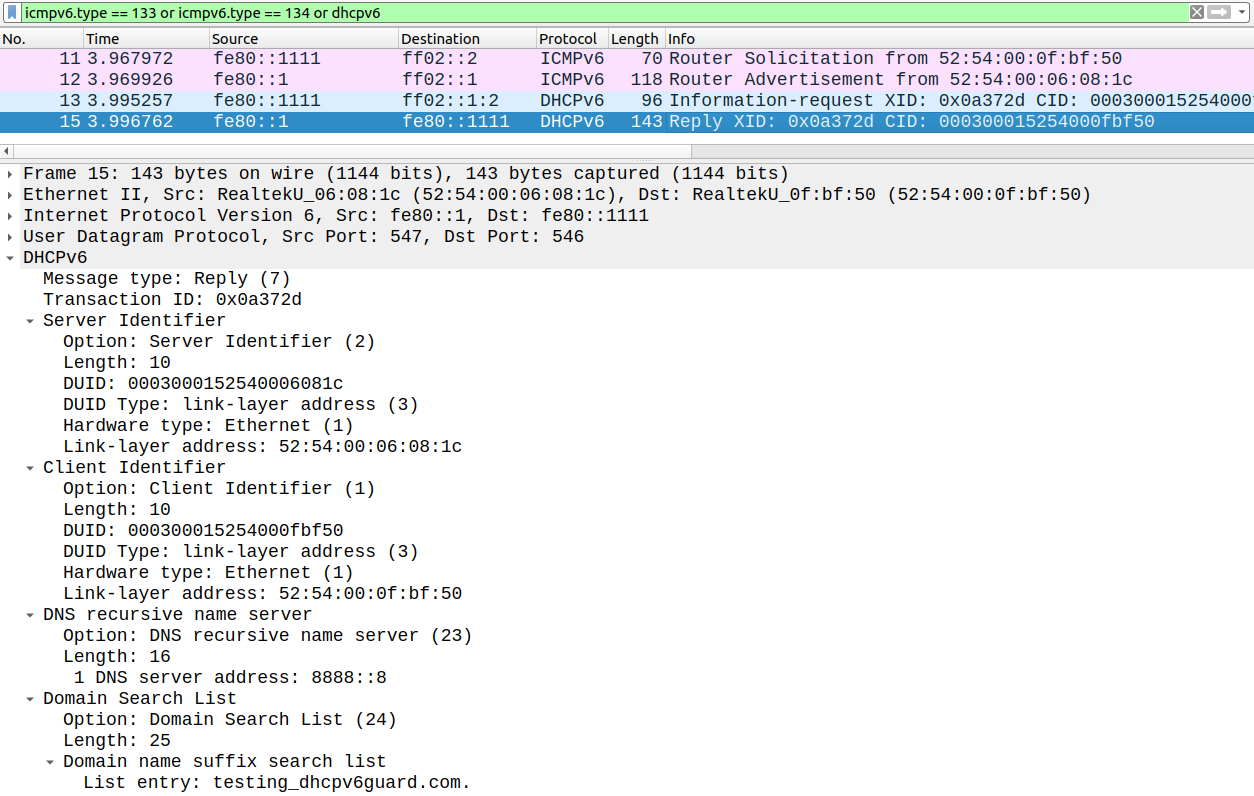Click destination ff02::1:2 in packet list
1254x796 pixels.
coord(451,101)
